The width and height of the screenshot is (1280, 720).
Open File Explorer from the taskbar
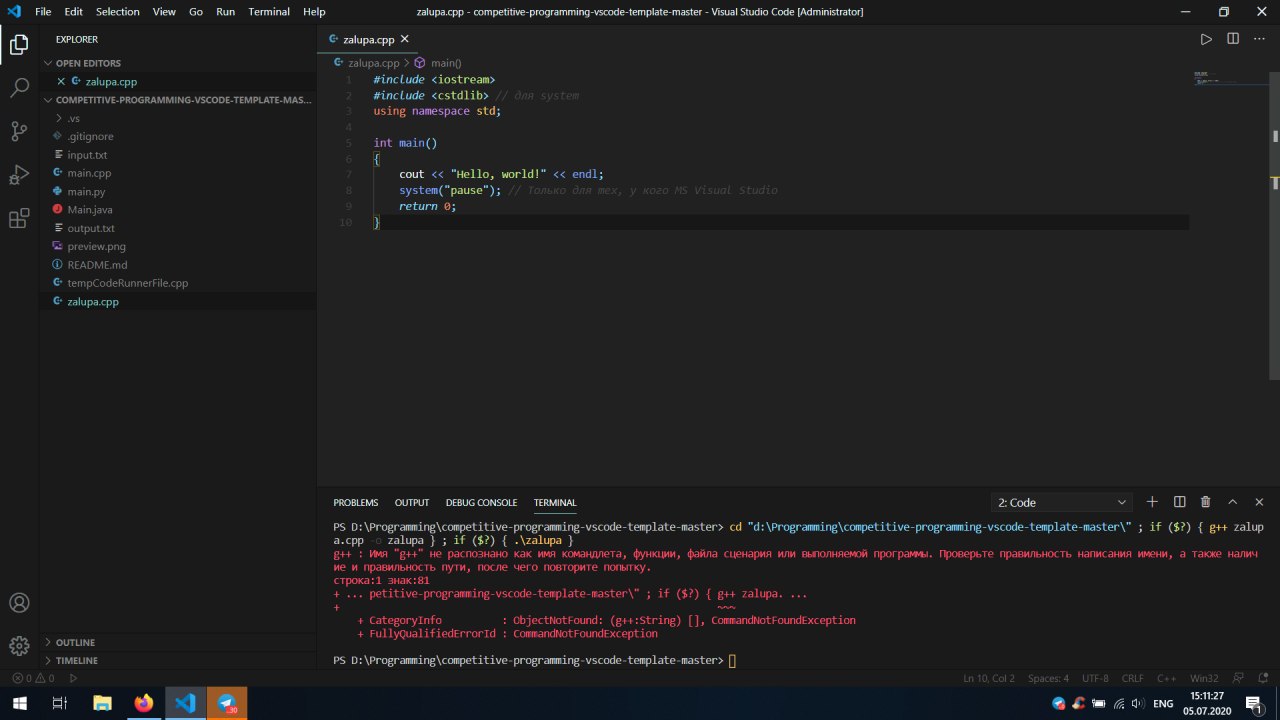[x=102, y=703]
